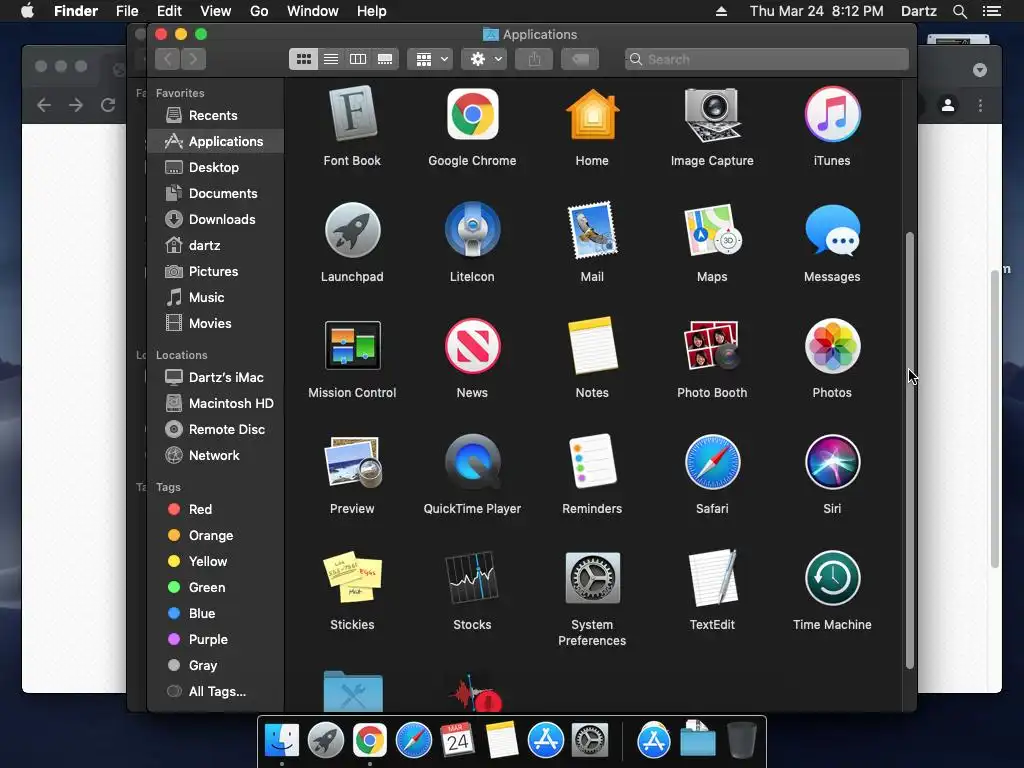Select the TextEdit app icon
The height and width of the screenshot is (768, 1024).
point(712,577)
